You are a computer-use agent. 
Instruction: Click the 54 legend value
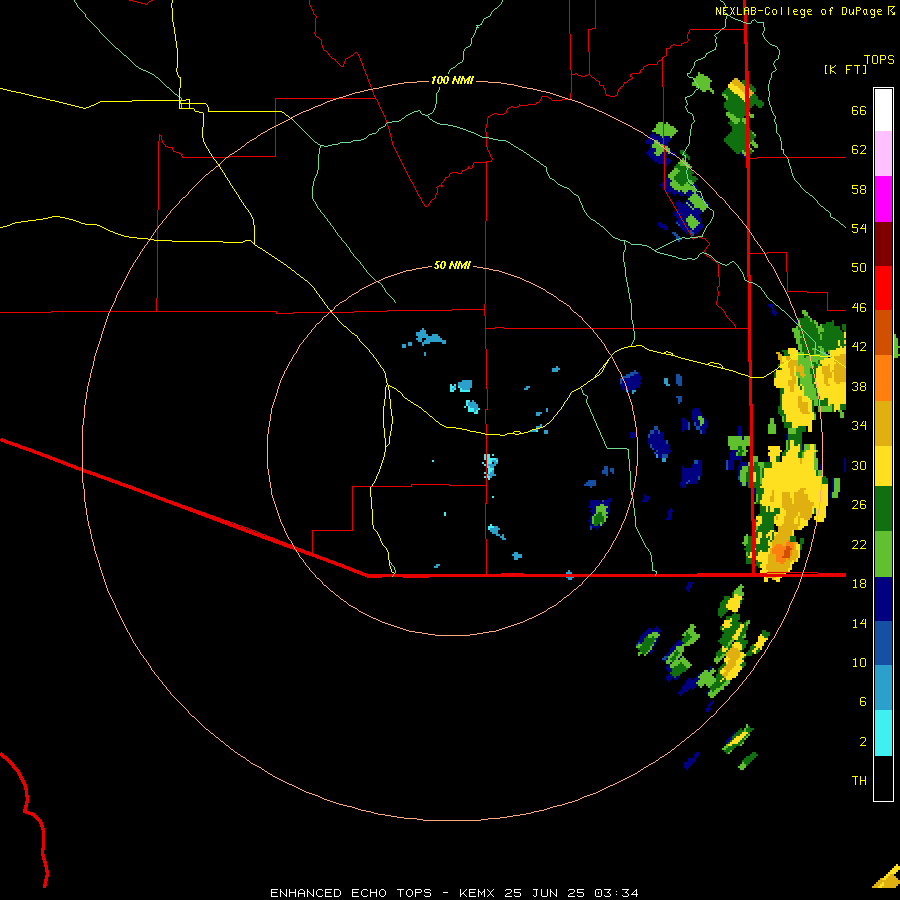tap(859, 228)
